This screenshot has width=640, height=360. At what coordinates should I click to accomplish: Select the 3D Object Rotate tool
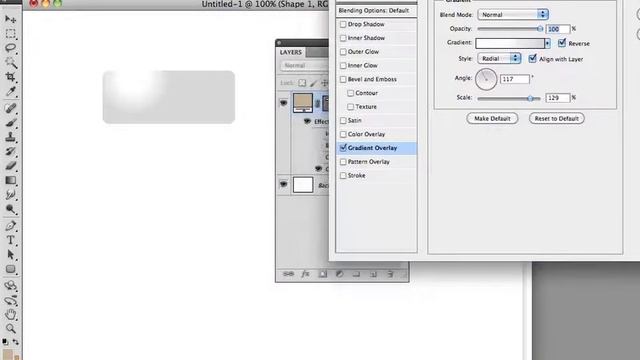11,286
